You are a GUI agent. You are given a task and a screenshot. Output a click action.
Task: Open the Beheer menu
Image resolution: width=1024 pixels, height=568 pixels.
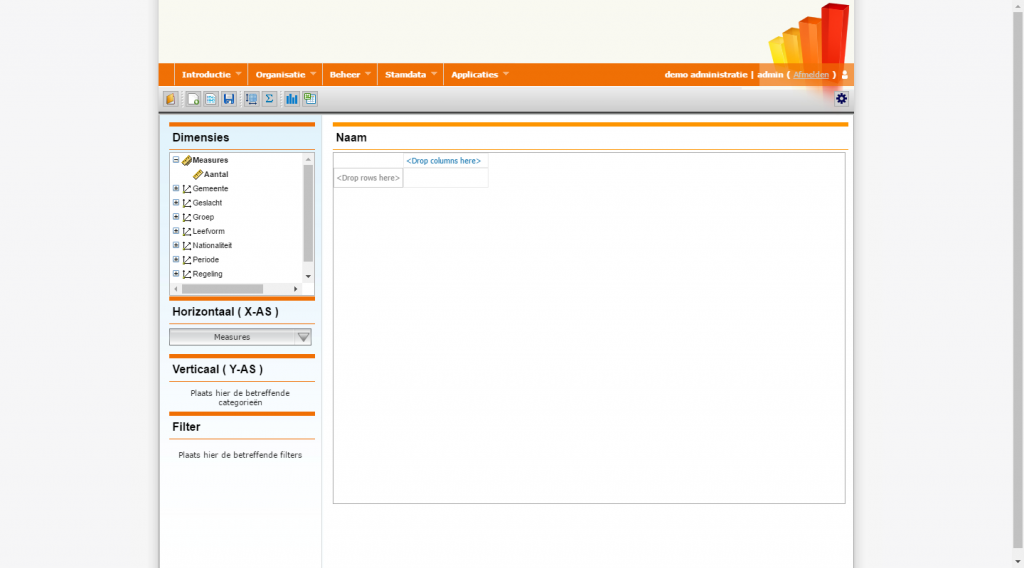350,75
